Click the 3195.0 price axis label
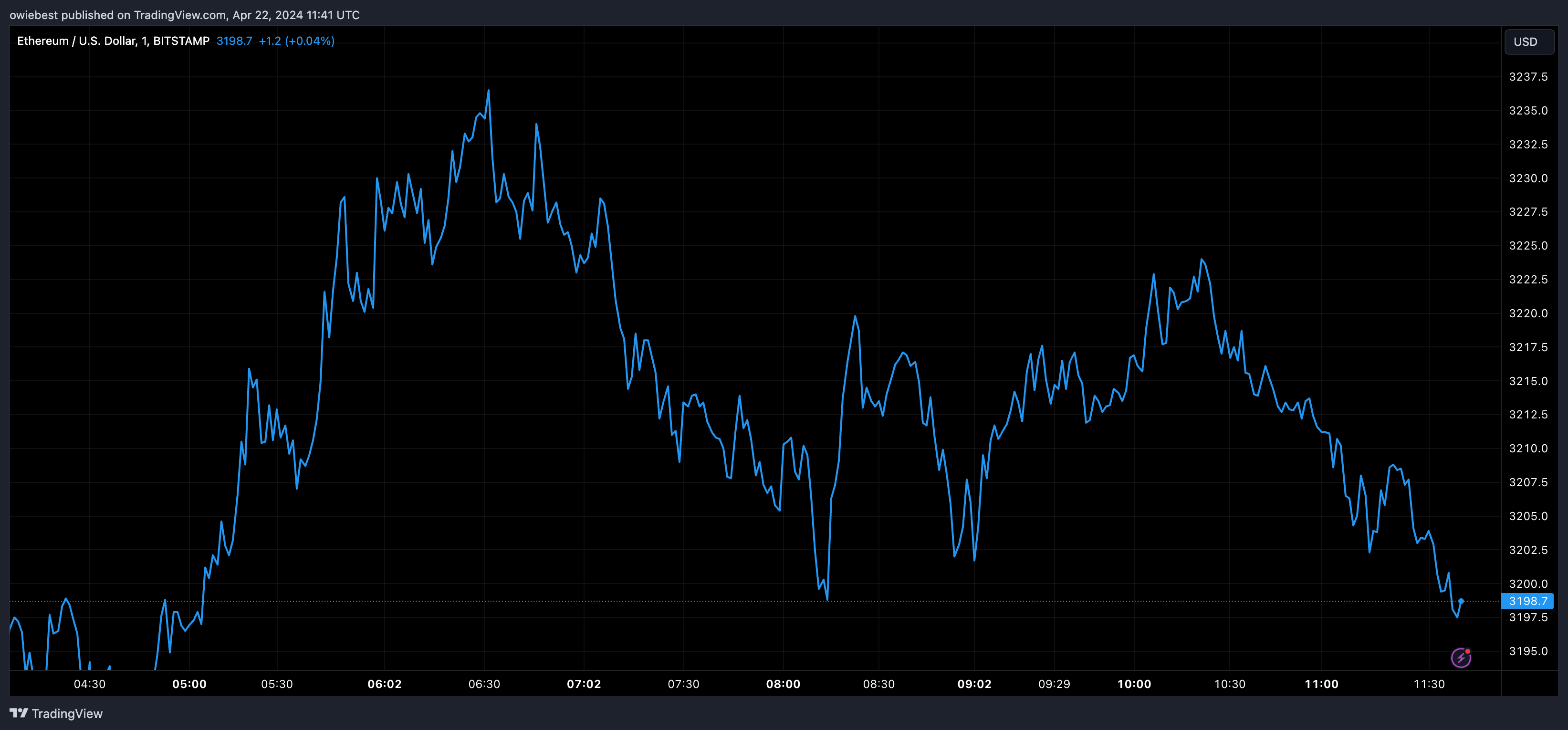 [x=1528, y=651]
